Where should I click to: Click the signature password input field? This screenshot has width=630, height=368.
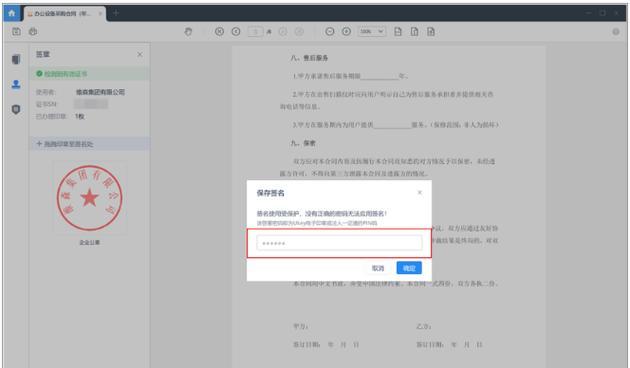pyautogui.click(x=339, y=243)
